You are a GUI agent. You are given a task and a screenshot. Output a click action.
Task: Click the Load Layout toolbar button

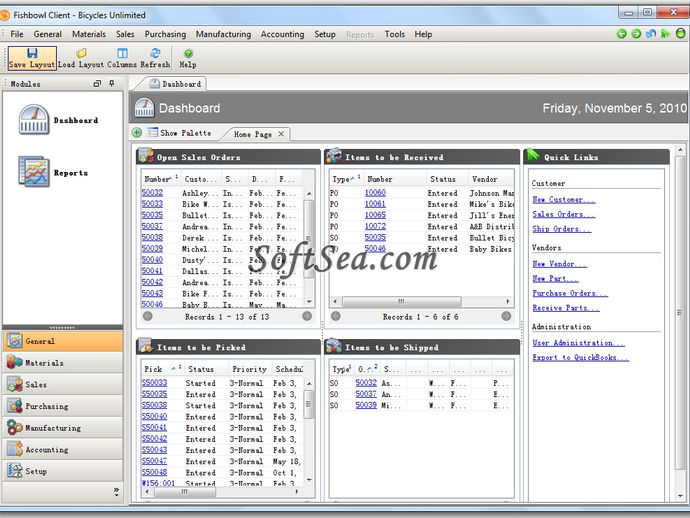click(81, 58)
